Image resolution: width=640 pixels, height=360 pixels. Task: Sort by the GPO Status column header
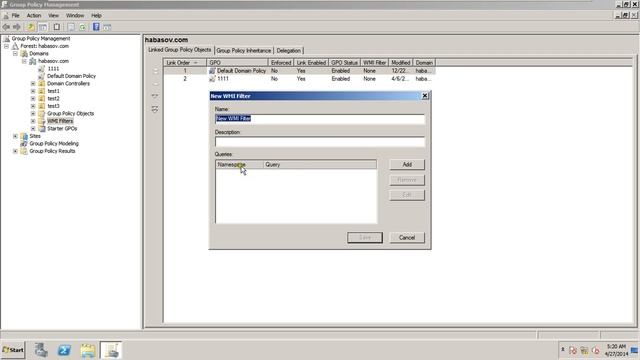(344, 63)
